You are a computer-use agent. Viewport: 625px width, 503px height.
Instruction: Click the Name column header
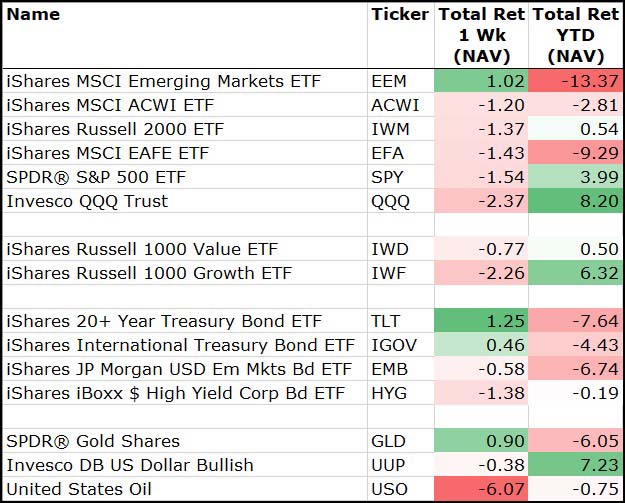point(34,14)
